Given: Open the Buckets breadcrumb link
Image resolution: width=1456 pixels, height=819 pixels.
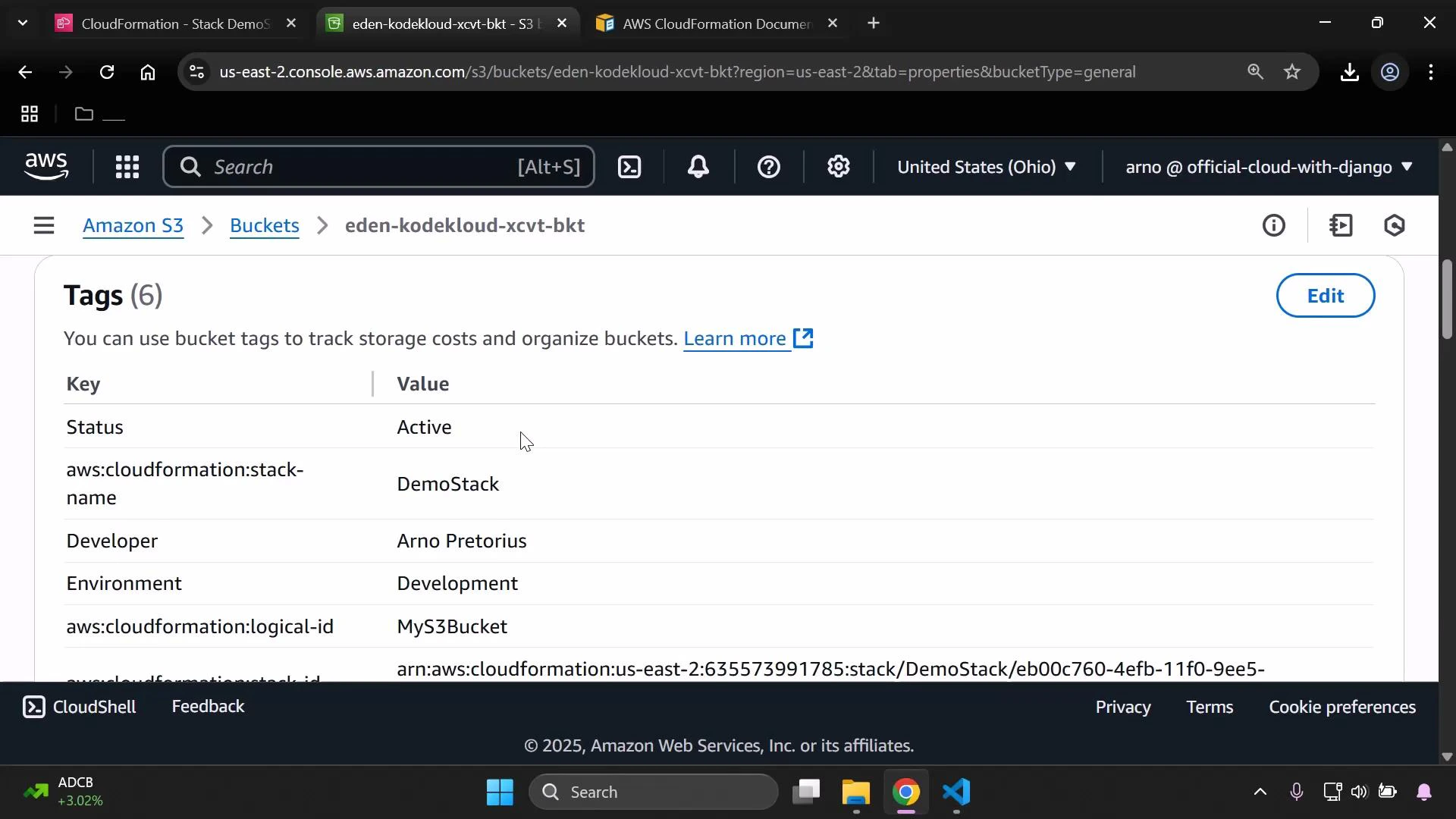Looking at the screenshot, I should point(264,225).
